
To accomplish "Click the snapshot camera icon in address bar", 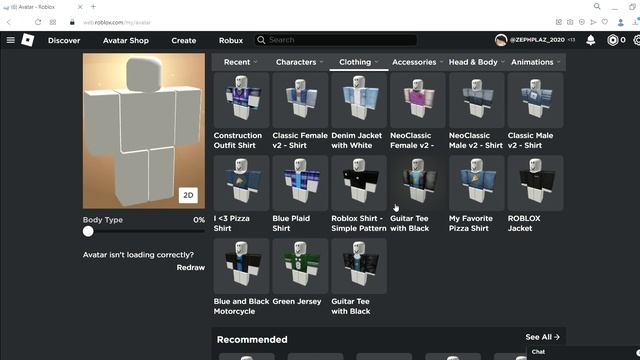I will tap(570, 22).
